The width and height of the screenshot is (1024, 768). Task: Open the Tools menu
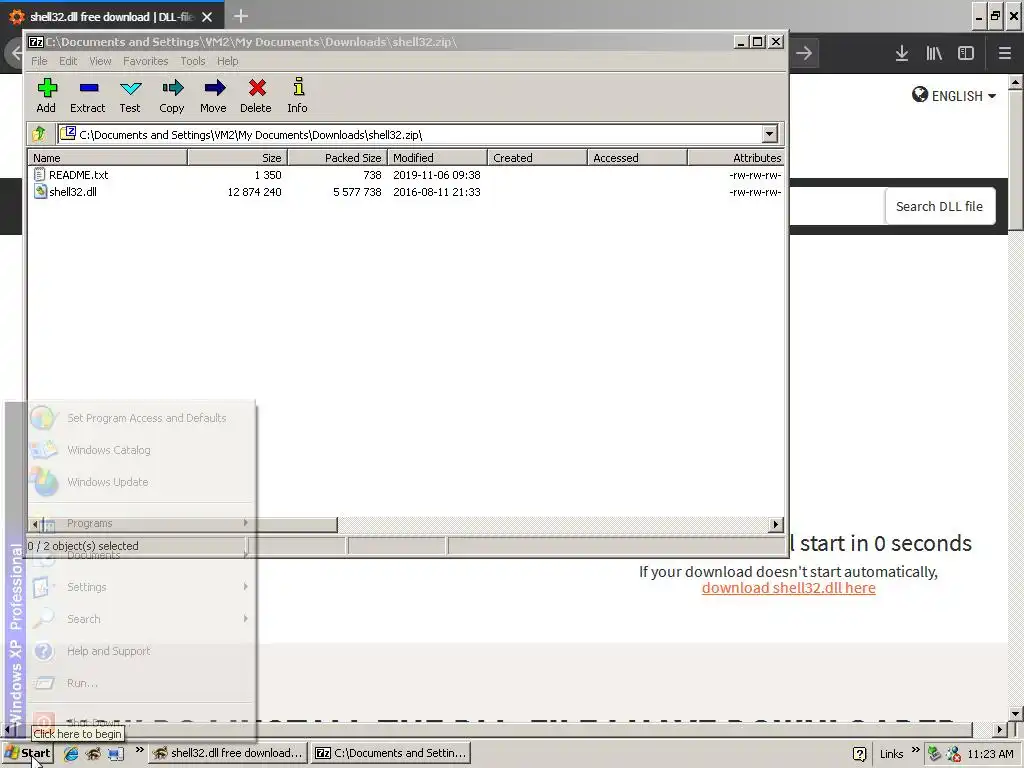[x=193, y=61]
